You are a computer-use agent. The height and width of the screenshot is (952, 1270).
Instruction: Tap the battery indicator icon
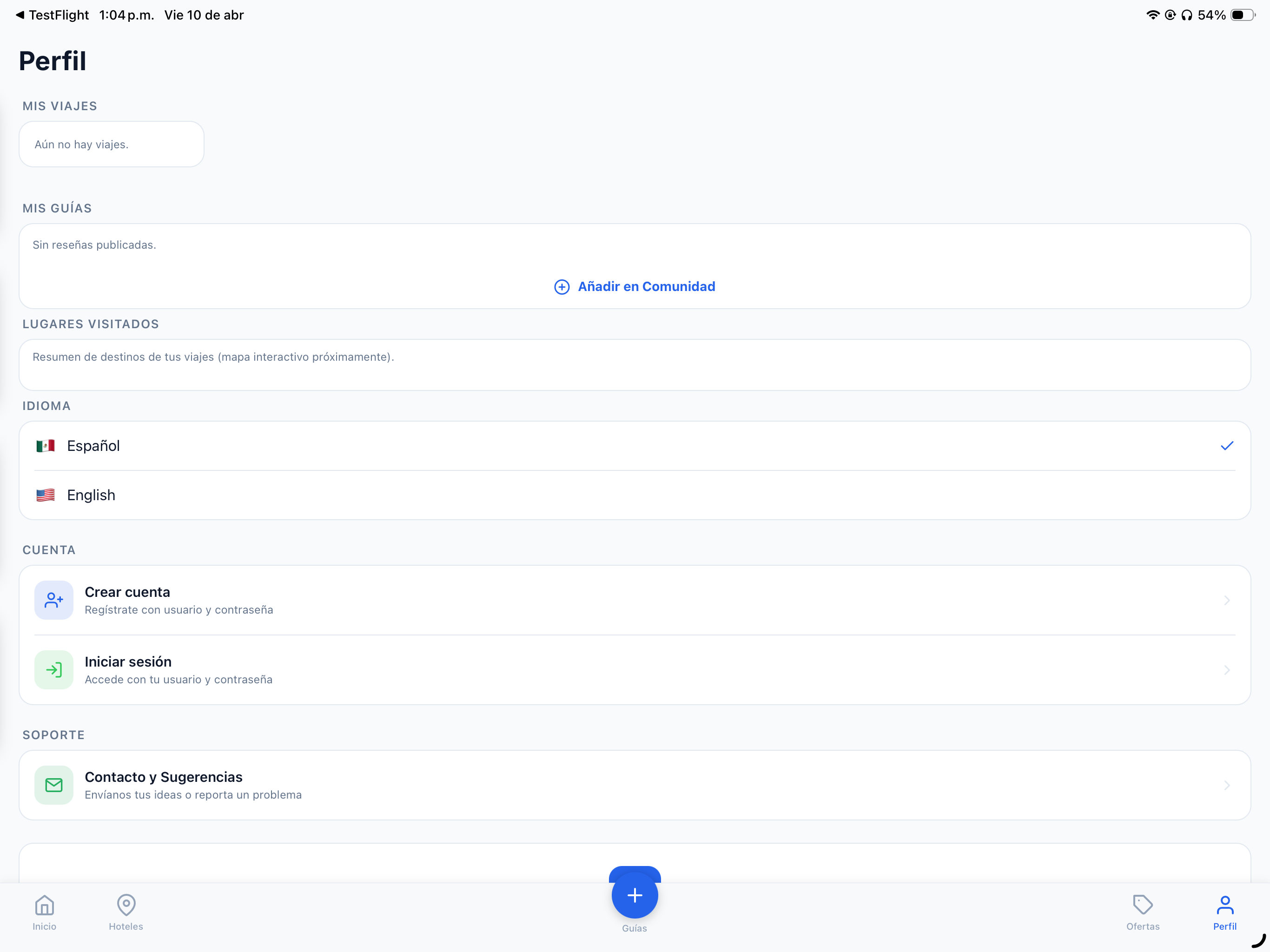1243,15
